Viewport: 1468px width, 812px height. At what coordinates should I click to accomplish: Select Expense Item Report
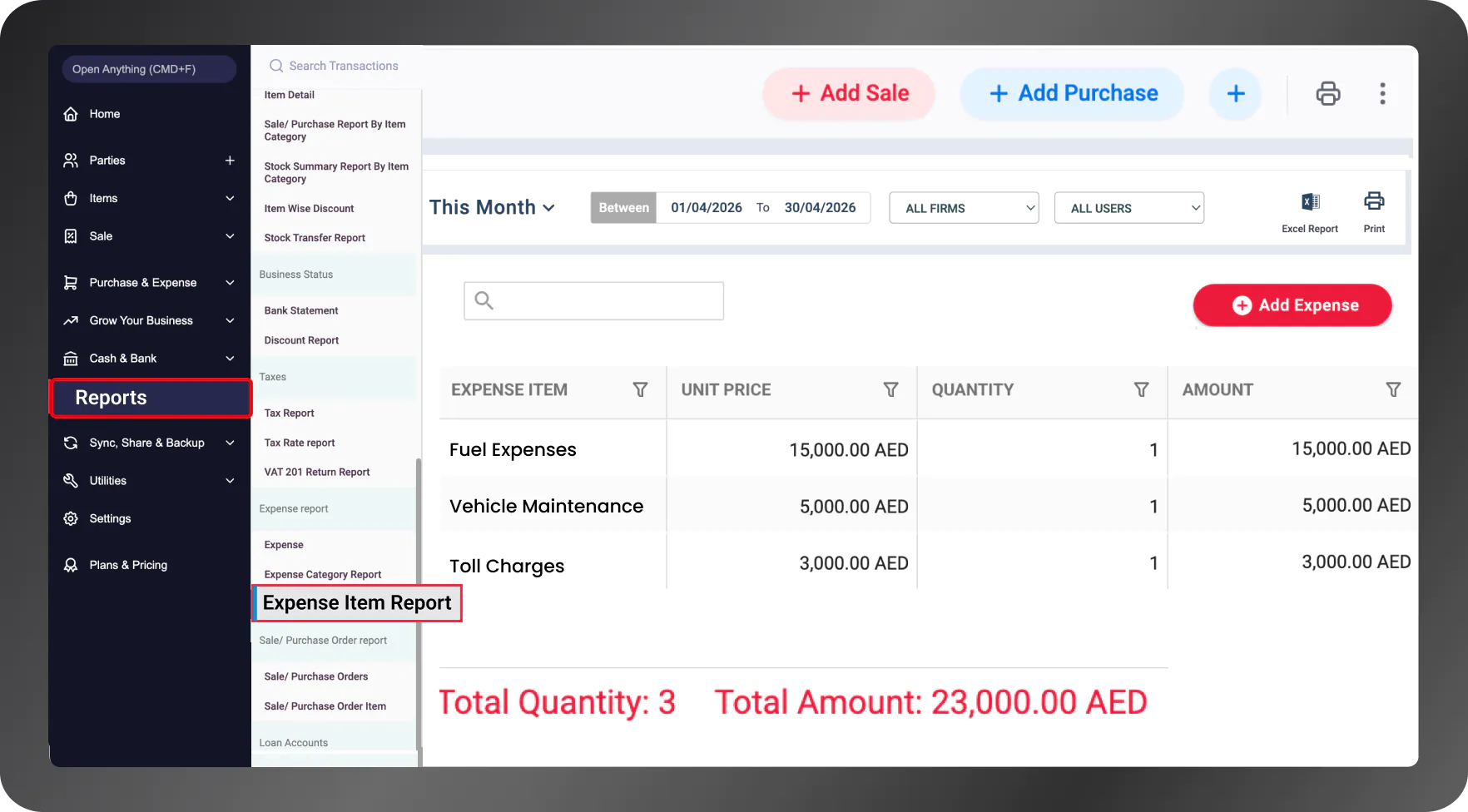(x=357, y=603)
